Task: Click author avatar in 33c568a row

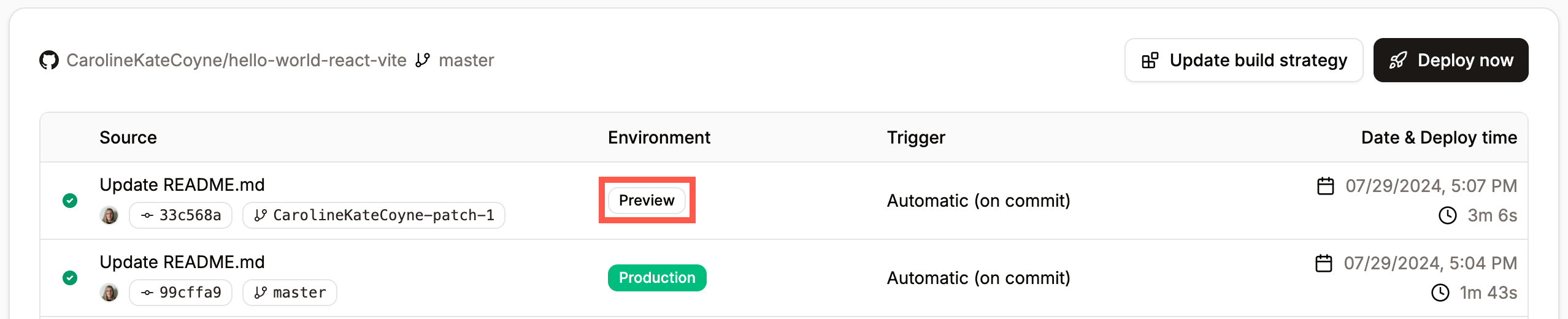Action: (109, 215)
